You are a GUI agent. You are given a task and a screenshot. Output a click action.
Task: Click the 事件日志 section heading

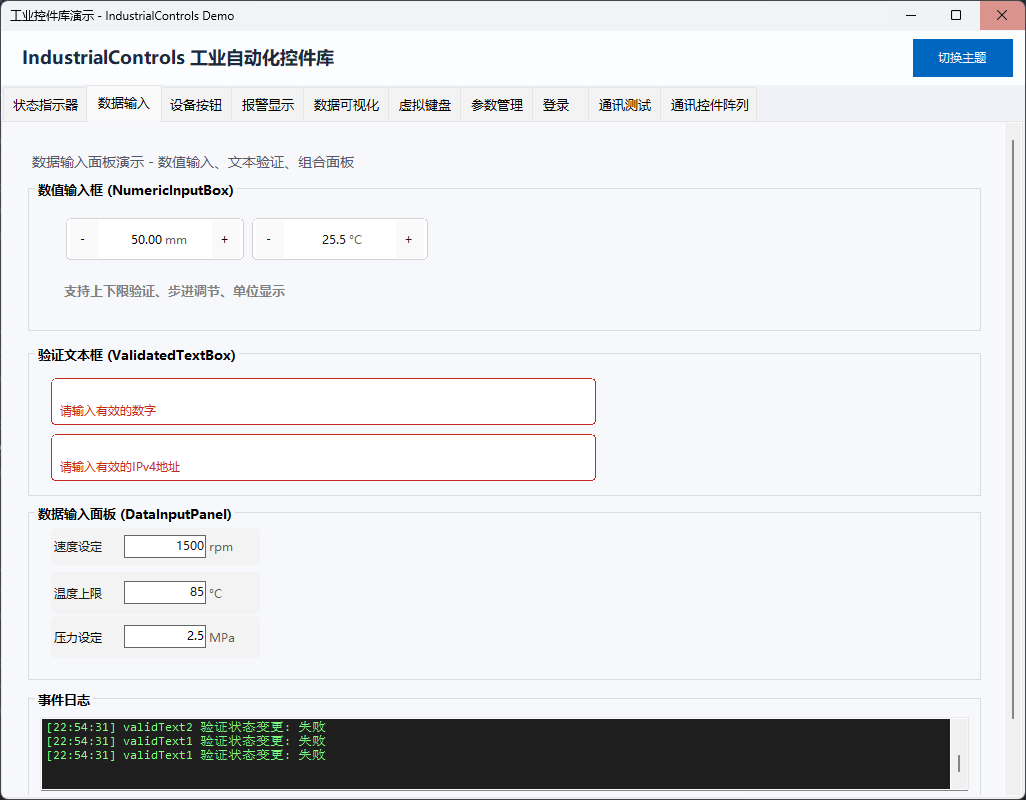(63, 700)
